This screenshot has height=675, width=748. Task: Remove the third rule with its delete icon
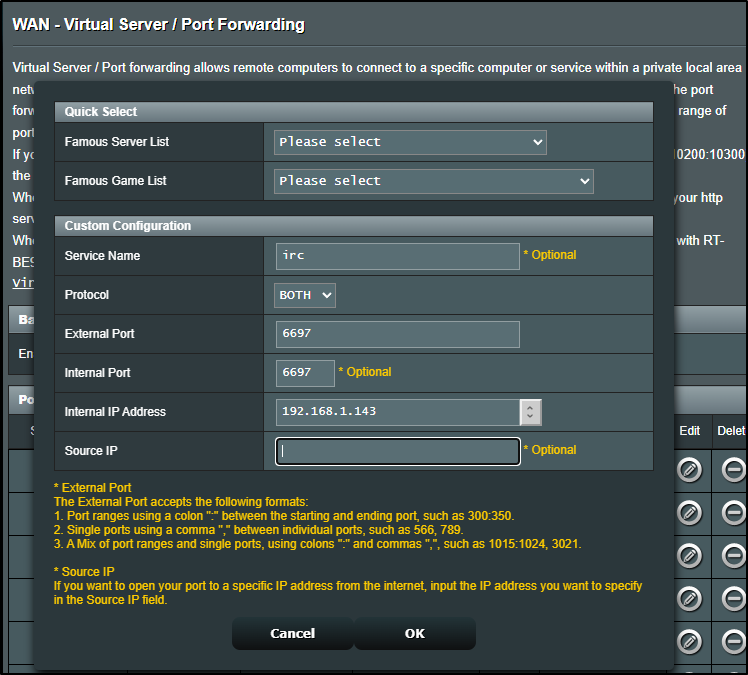click(733, 556)
